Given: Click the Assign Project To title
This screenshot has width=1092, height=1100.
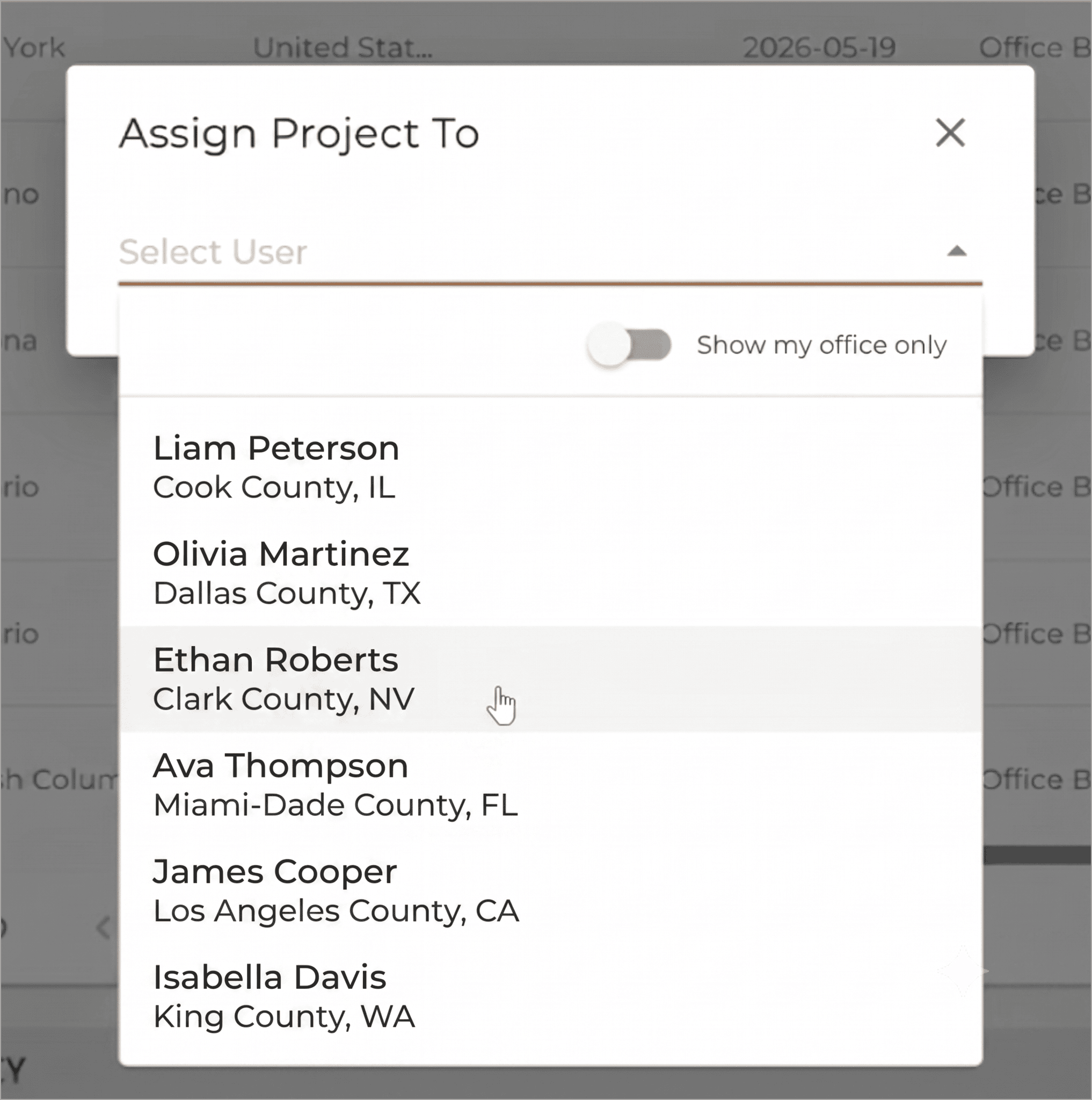Looking at the screenshot, I should point(299,134).
